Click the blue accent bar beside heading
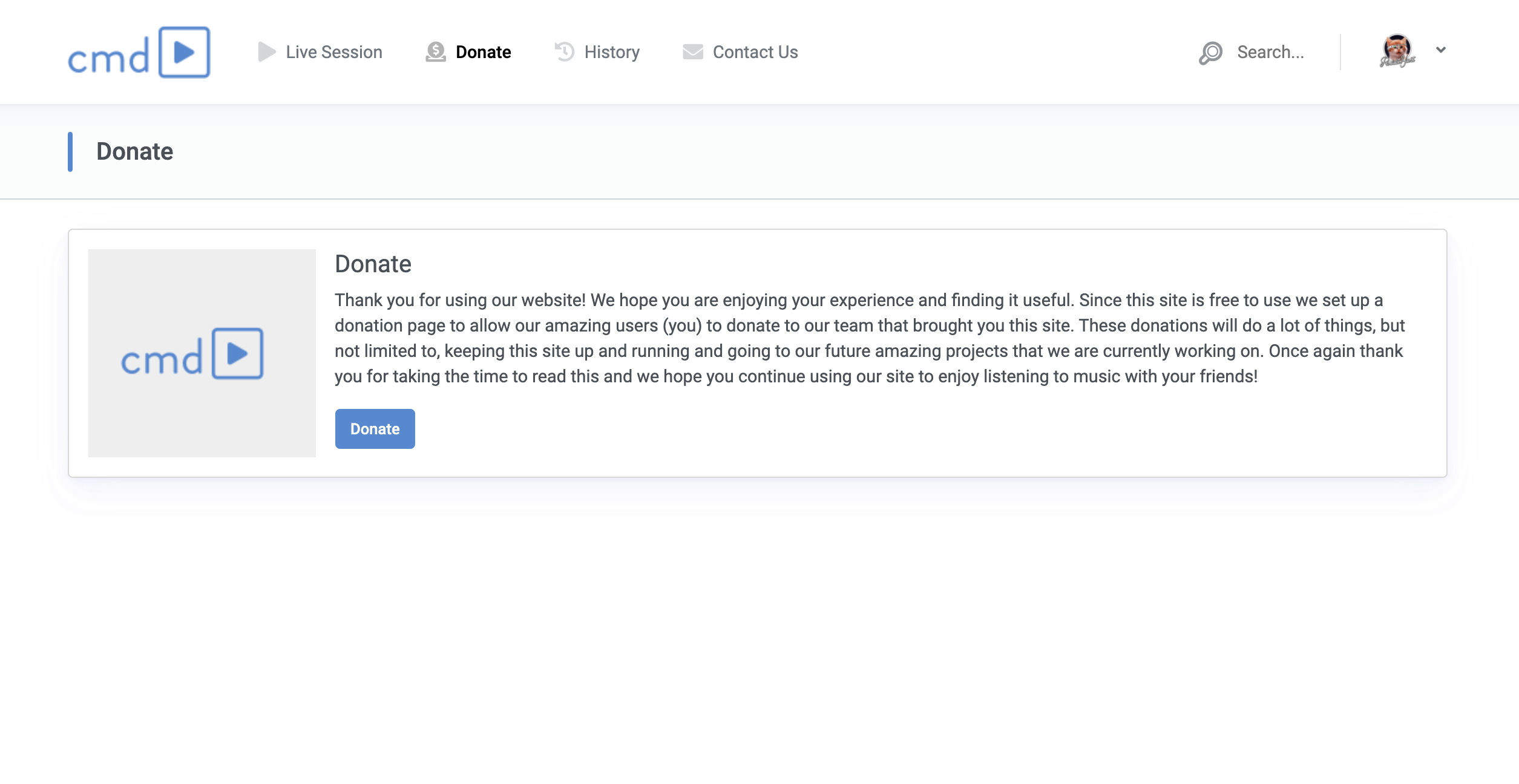1519x784 pixels. click(70, 151)
